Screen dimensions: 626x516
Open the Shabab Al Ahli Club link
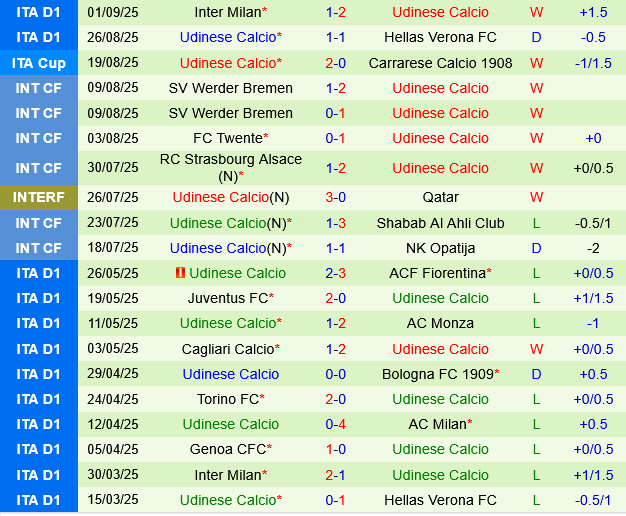pyautogui.click(x=440, y=223)
